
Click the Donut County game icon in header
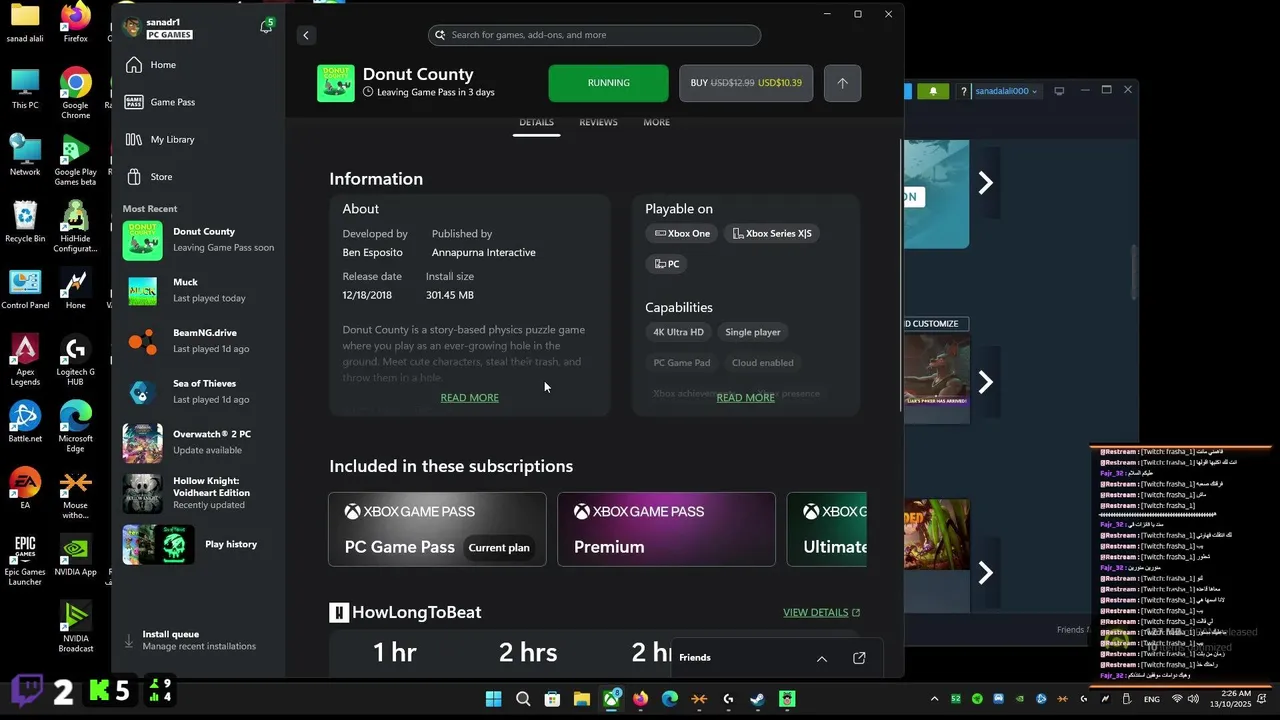(336, 83)
